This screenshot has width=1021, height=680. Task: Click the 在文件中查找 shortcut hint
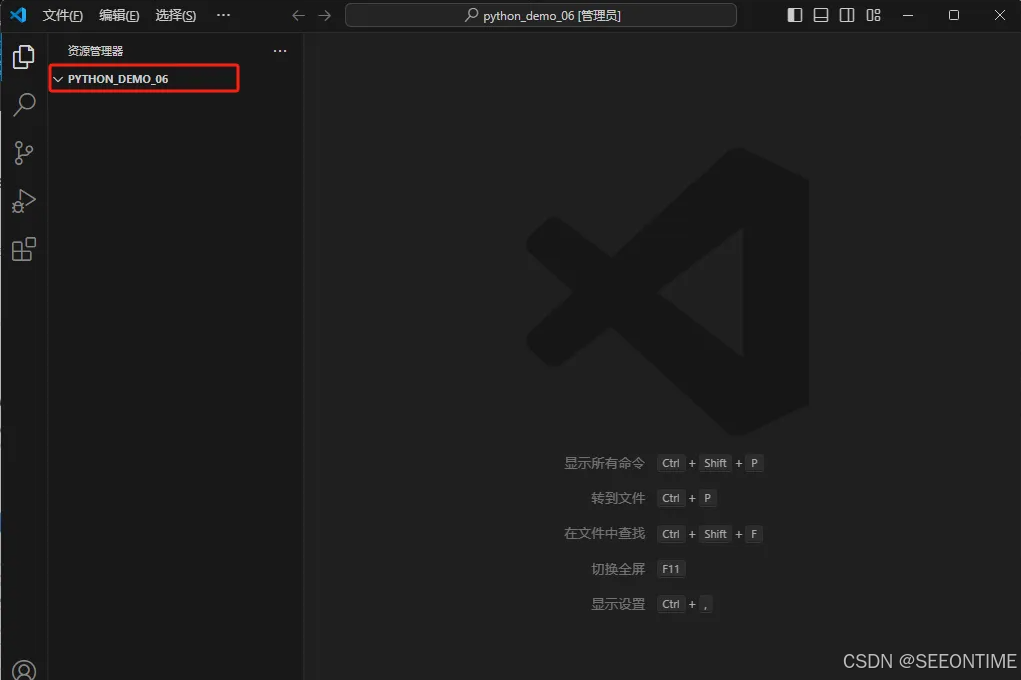click(x=604, y=533)
